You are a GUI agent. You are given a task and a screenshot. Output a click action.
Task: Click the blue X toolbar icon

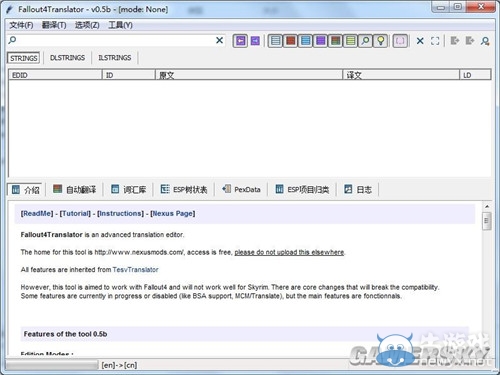(x=420, y=41)
